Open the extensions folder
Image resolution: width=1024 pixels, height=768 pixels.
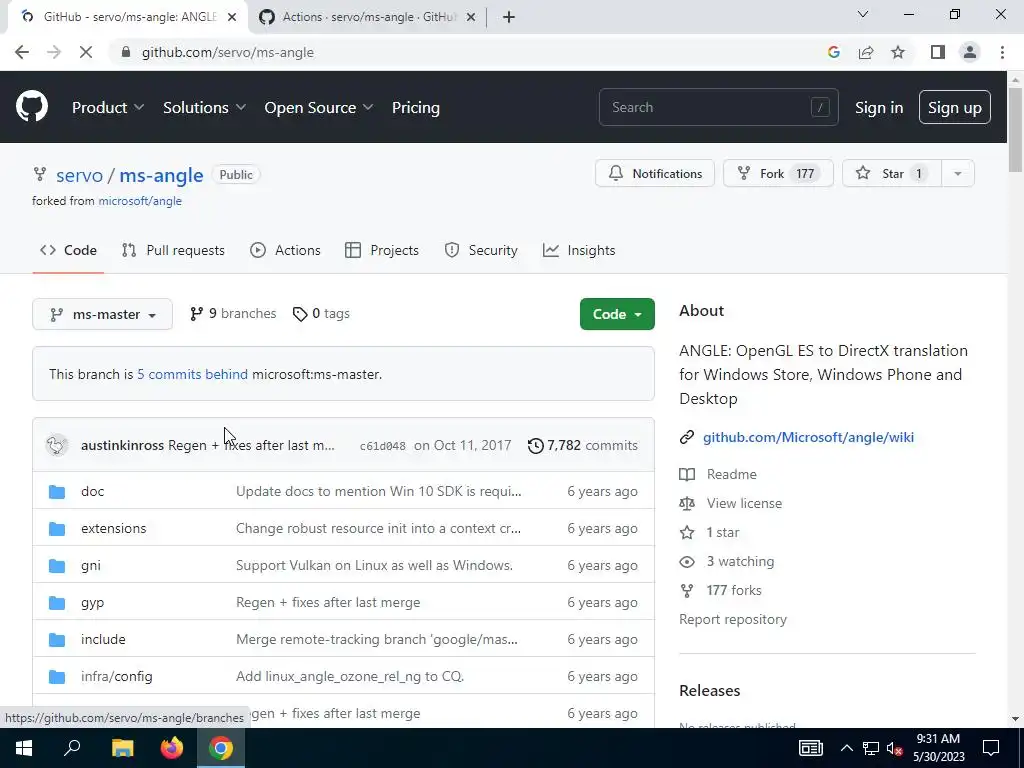(x=114, y=528)
